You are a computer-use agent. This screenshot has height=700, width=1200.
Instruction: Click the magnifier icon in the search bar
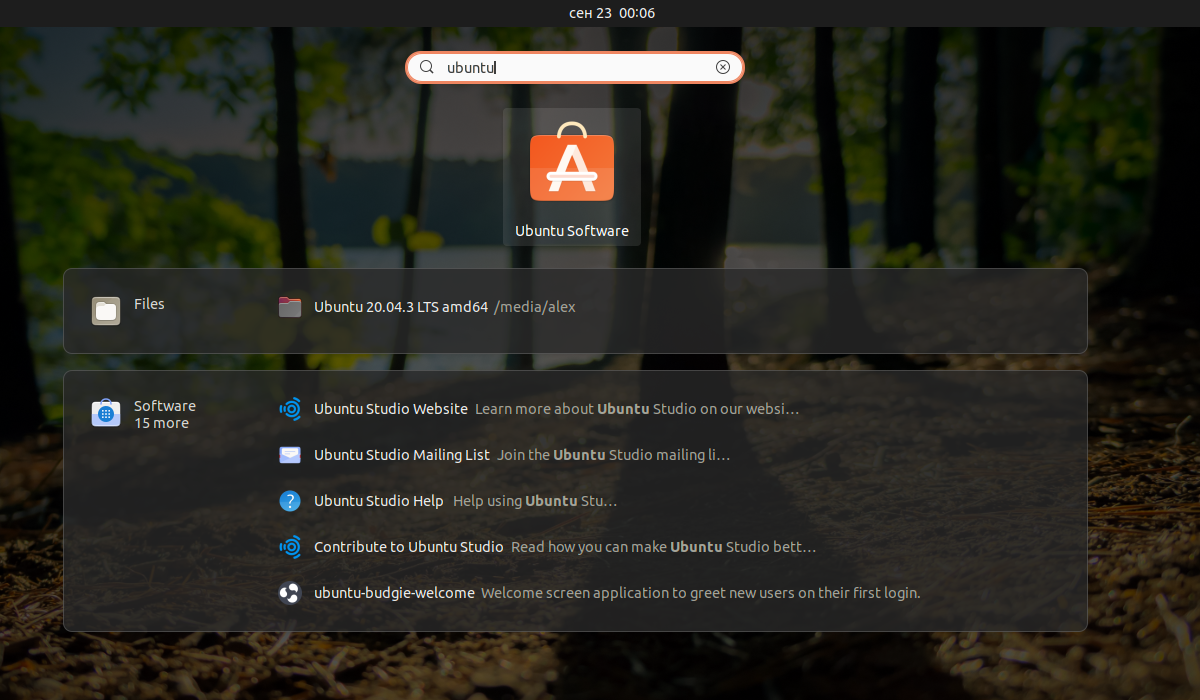[x=426, y=67]
